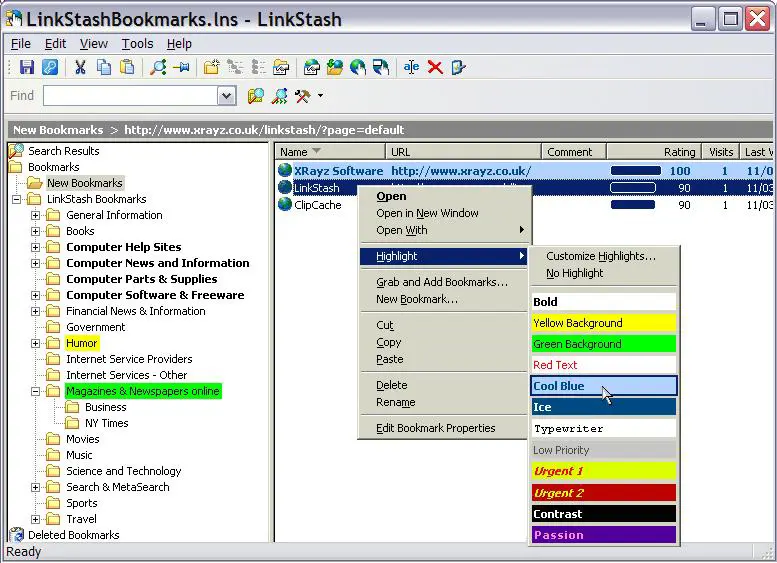
Task: Click the New Folder toolbar icon
Action: click(211, 67)
